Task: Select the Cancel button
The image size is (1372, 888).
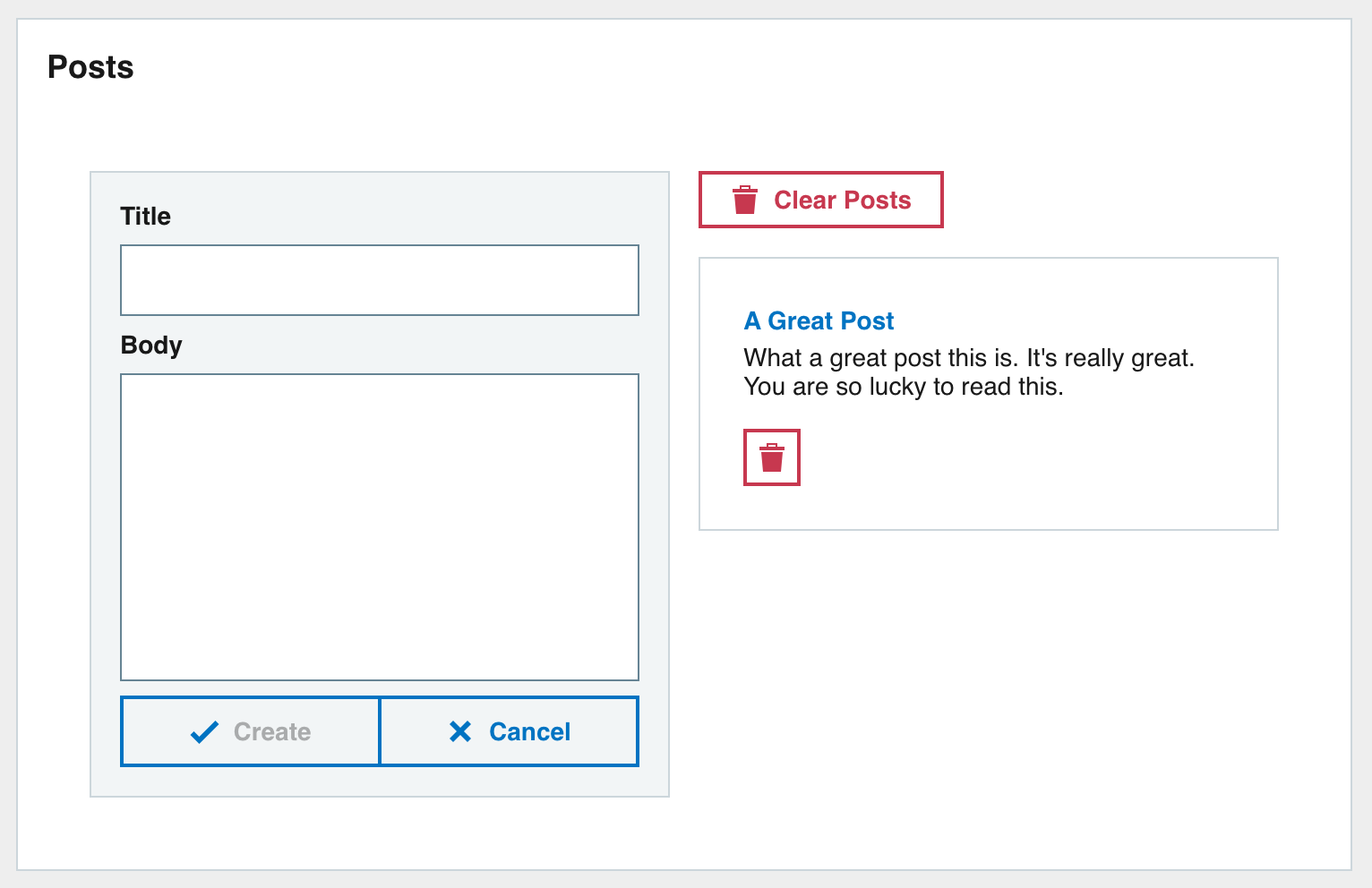Action: pos(509,731)
